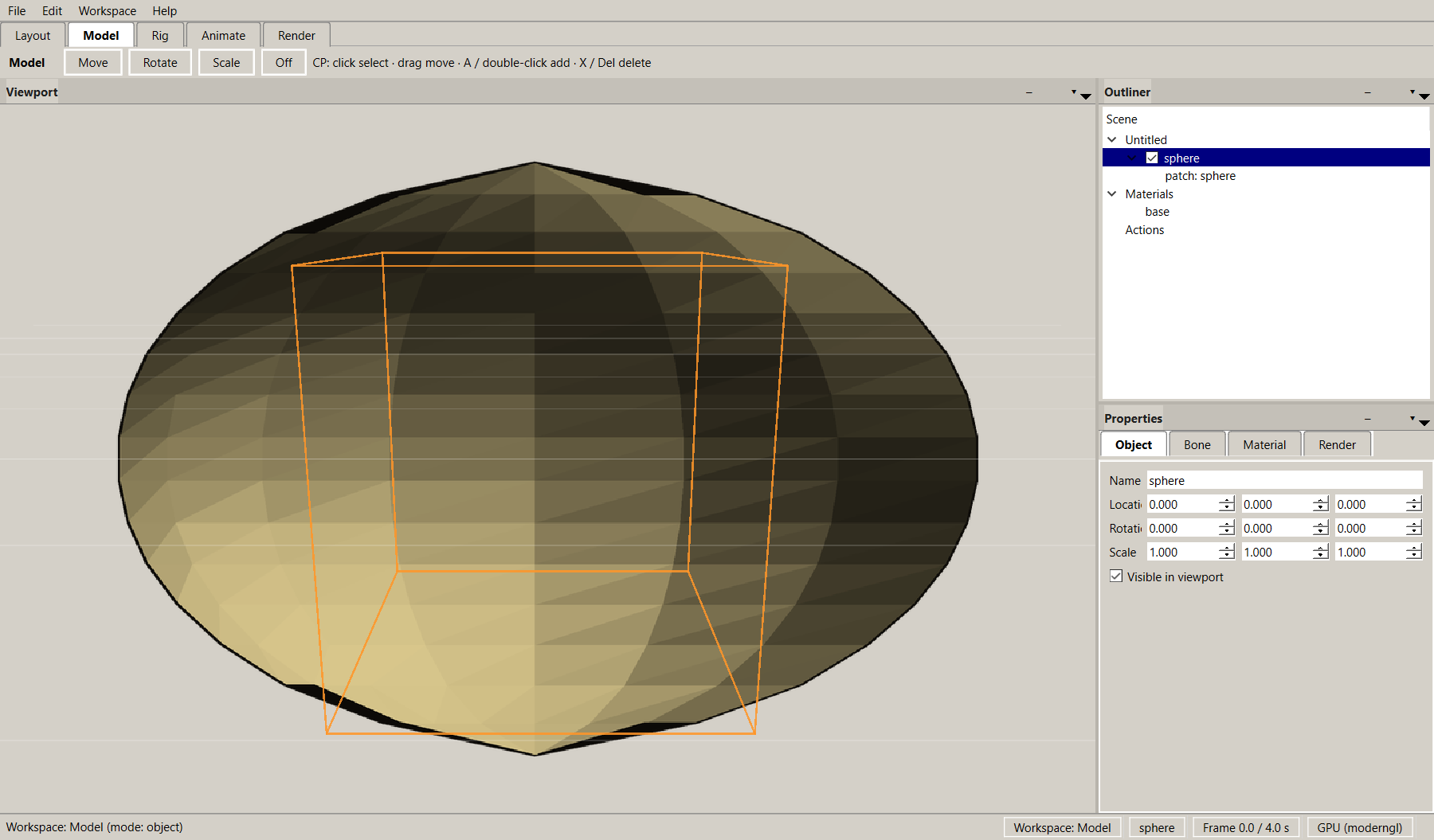
Task: Switch to the Layout workspace tab
Action: (33, 35)
